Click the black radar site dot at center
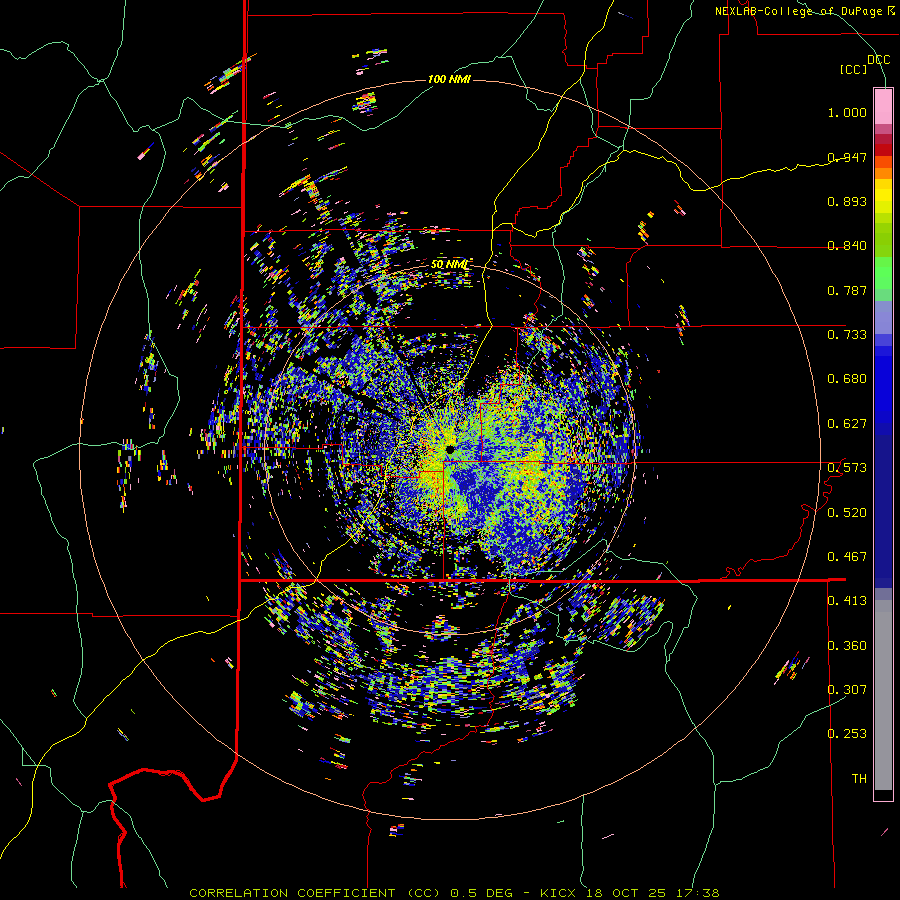The width and height of the screenshot is (900, 900). pos(450,449)
